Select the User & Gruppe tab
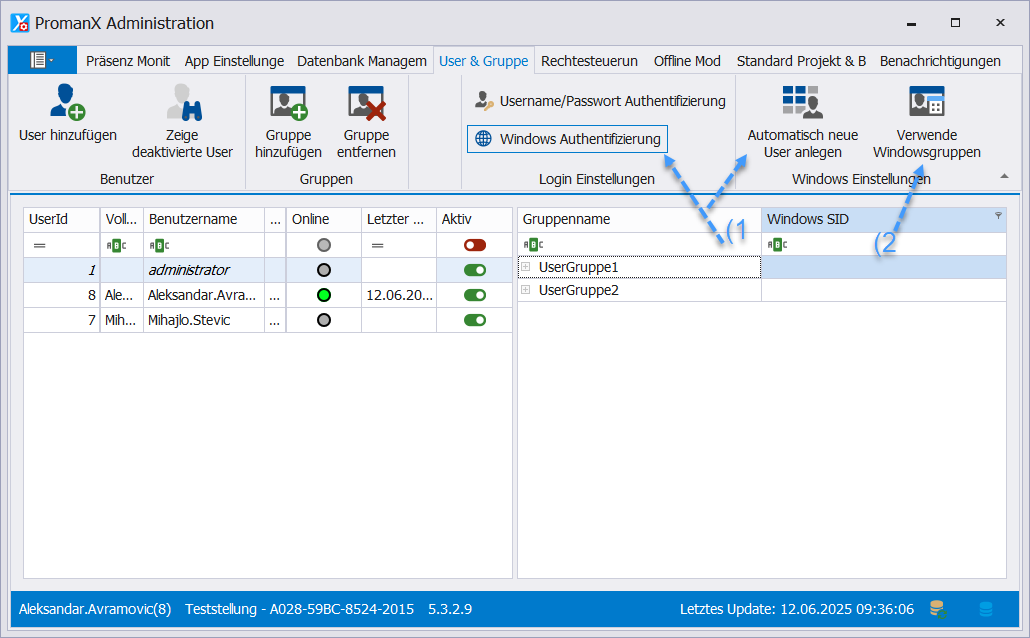 483,61
